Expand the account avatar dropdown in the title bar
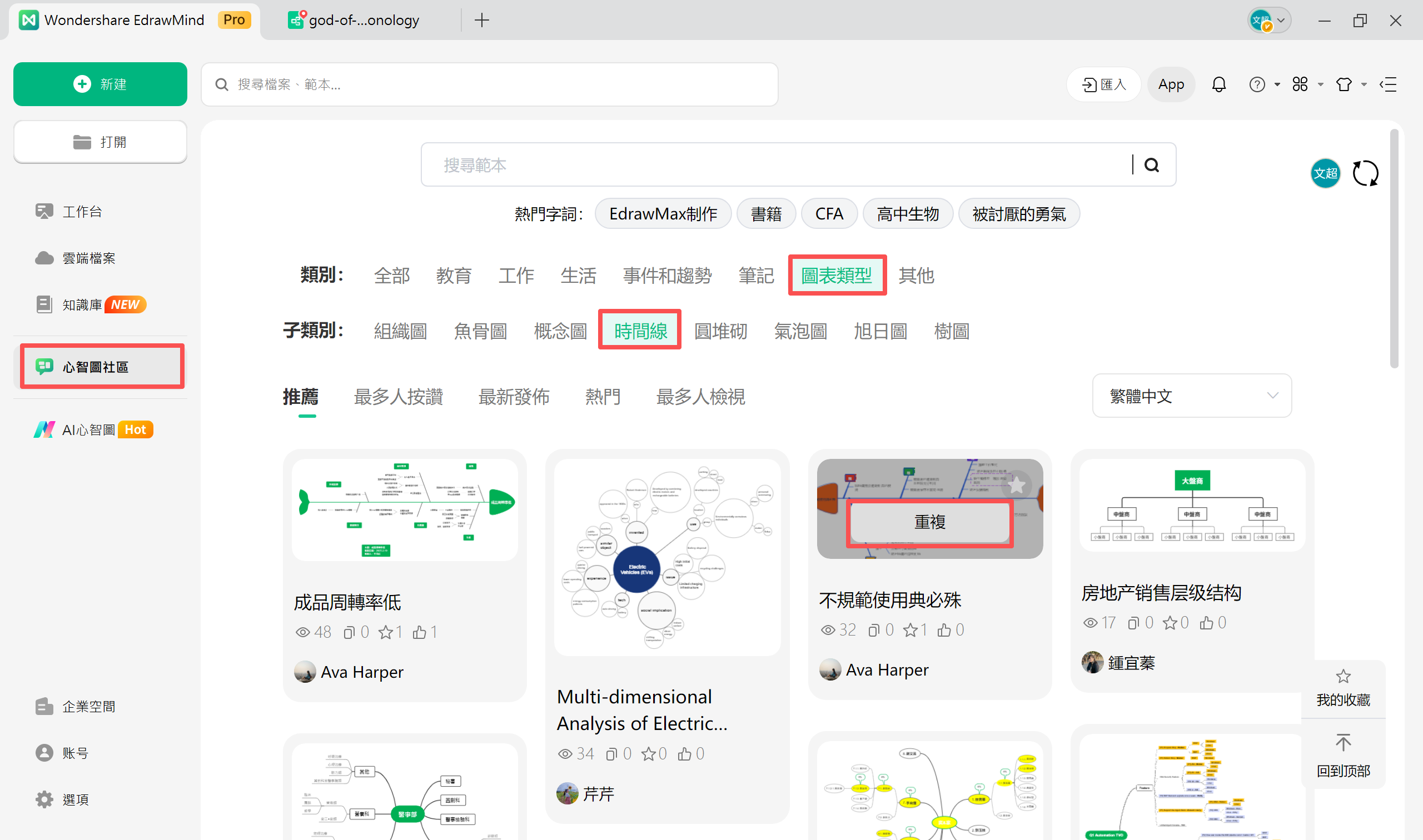Image resolution: width=1423 pixels, height=840 pixels. pyautogui.click(x=1281, y=21)
